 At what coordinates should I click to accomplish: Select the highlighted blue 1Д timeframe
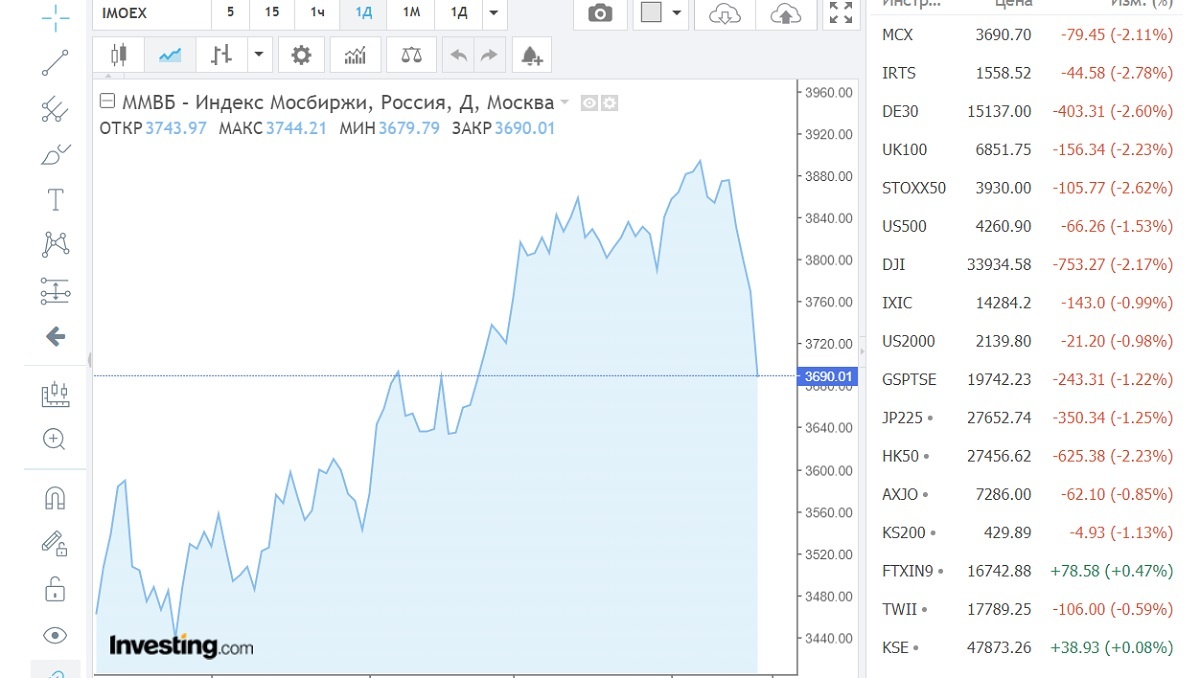pos(364,12)
